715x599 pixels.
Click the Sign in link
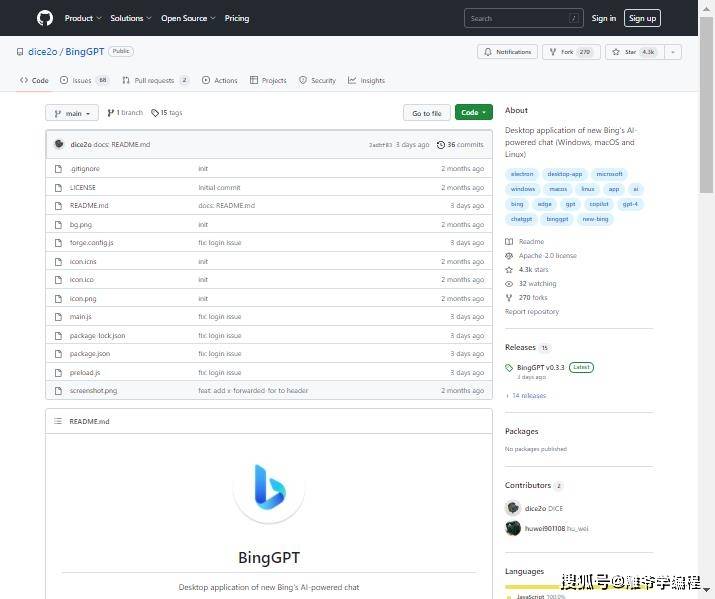point(604,18)
